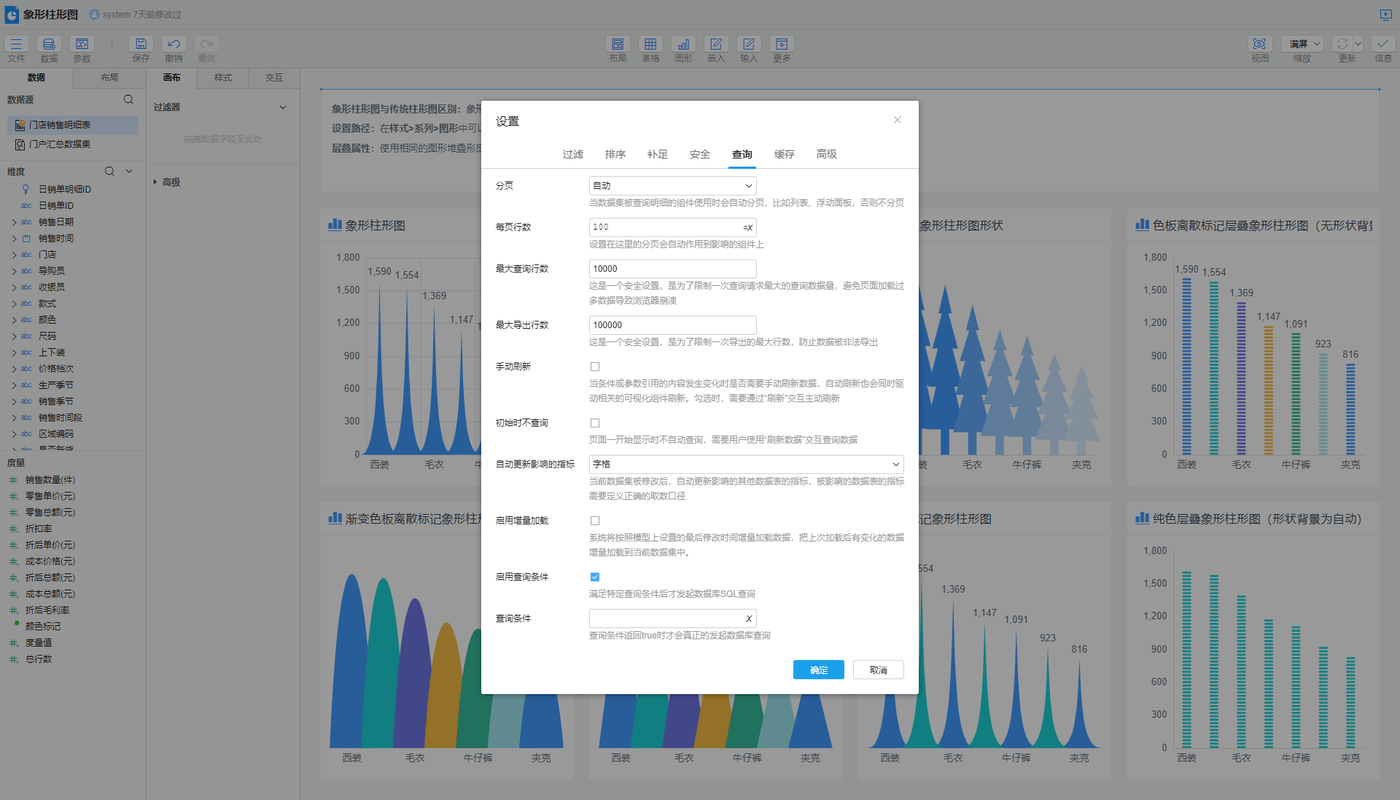This screenshot has width=1400, height=800.
Task: Click the 视图 view eye icon
Action: pyautogui.click(x=1259, y=44)
